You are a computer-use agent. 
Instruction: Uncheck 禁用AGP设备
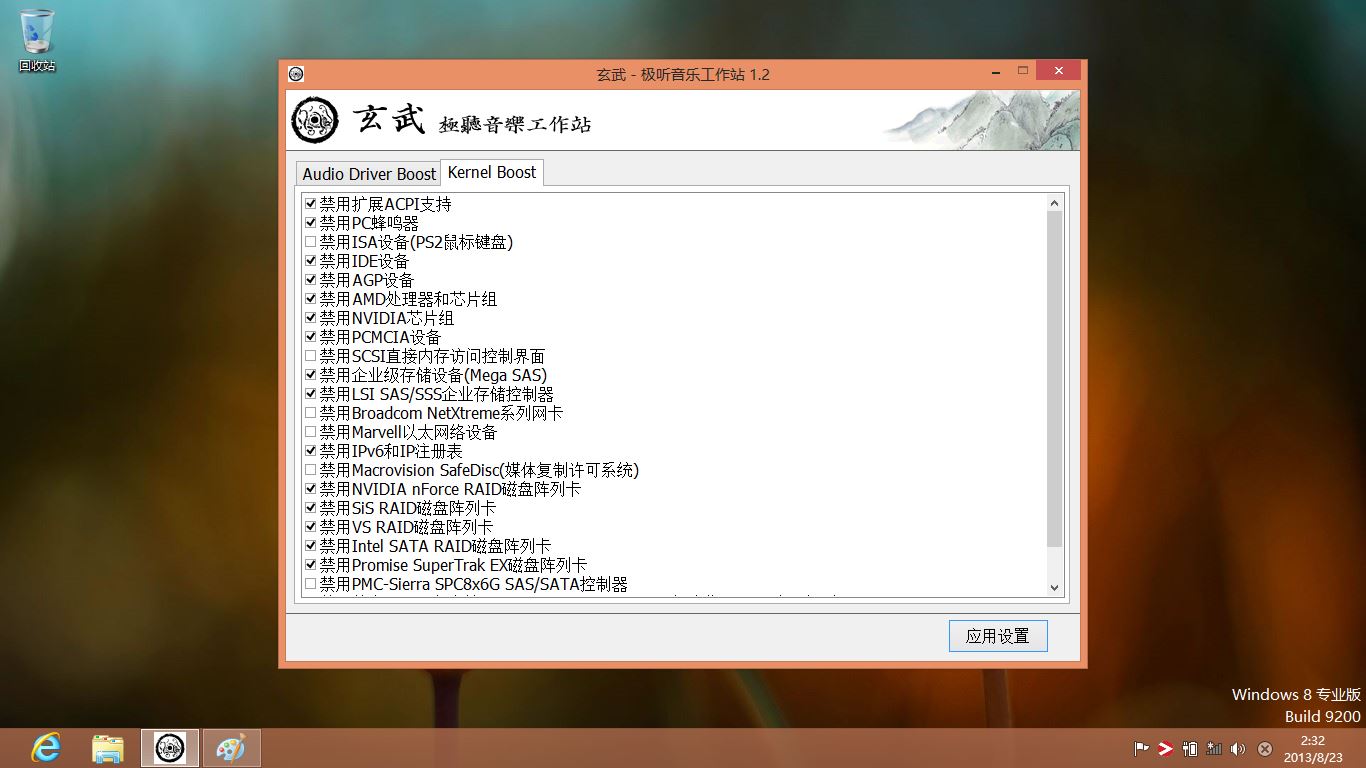click(x=311, y=280)
